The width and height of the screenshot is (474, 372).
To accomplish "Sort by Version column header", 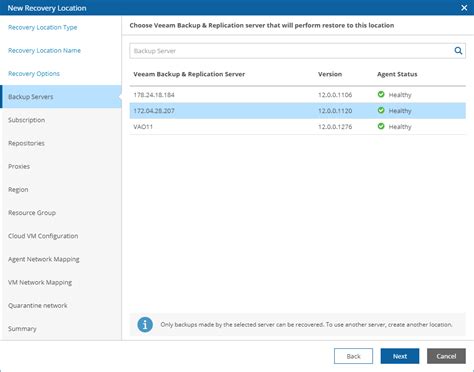I will click(330, 74).
